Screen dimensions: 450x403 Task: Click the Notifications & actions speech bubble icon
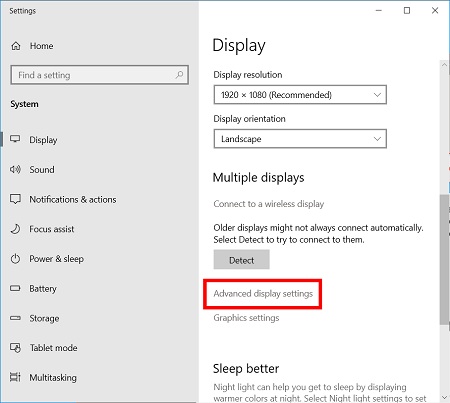[x=15, y=199]
